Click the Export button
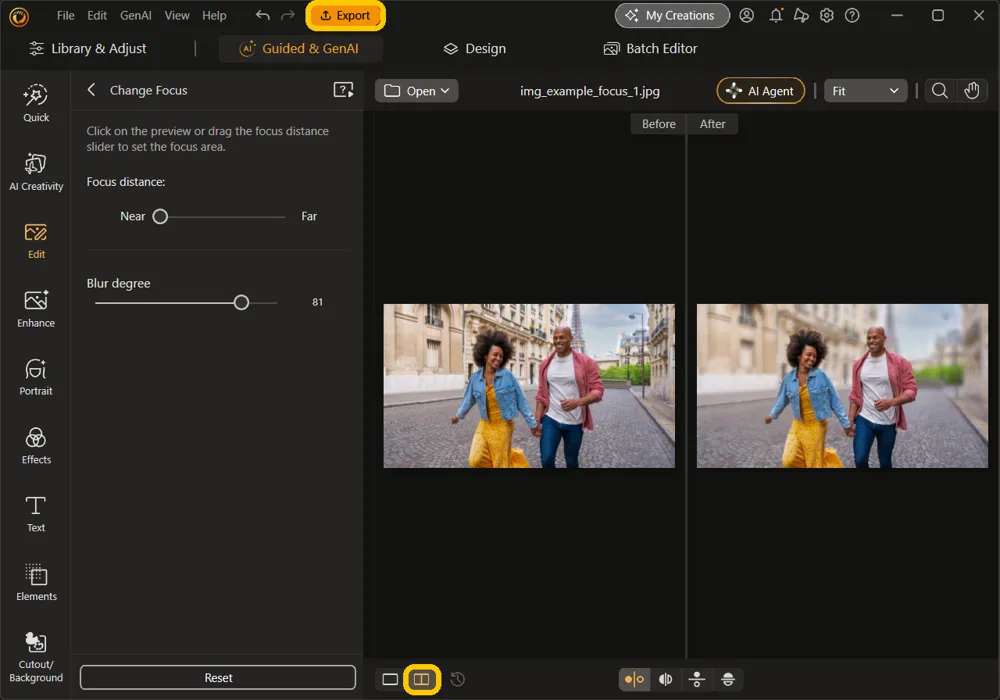Image resolution: width=1000 pixels, height=700 pixels. click(x=345, y=15)
